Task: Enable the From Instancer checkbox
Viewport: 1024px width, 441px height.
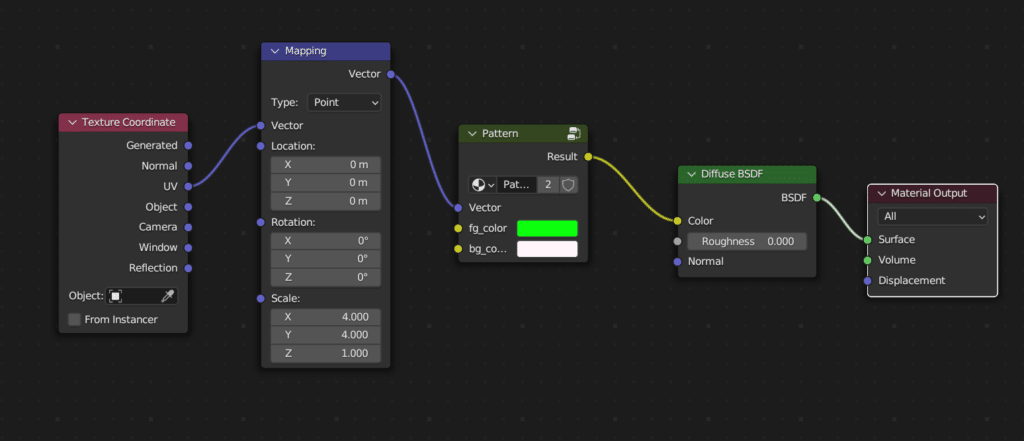Action: [x=75, y=319]
